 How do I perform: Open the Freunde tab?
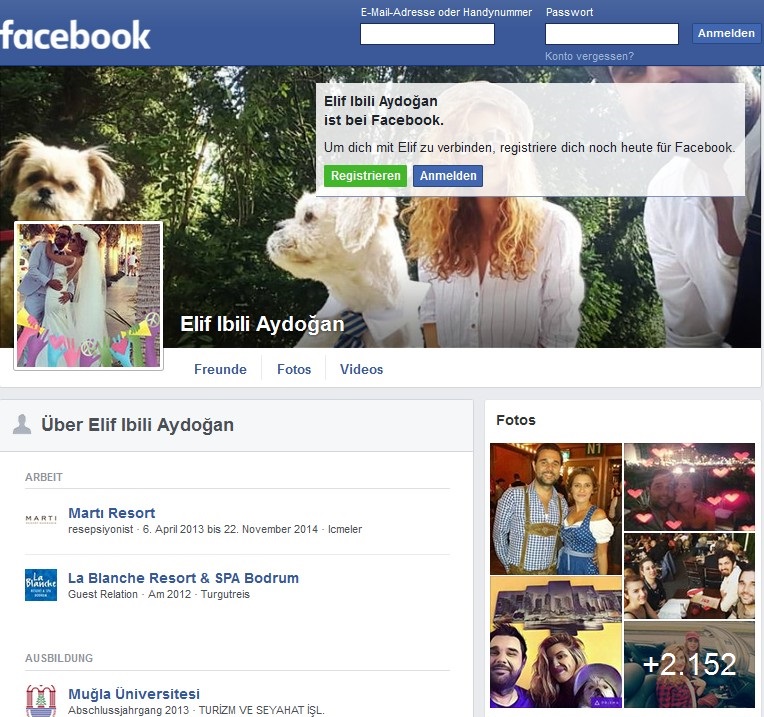220,369
